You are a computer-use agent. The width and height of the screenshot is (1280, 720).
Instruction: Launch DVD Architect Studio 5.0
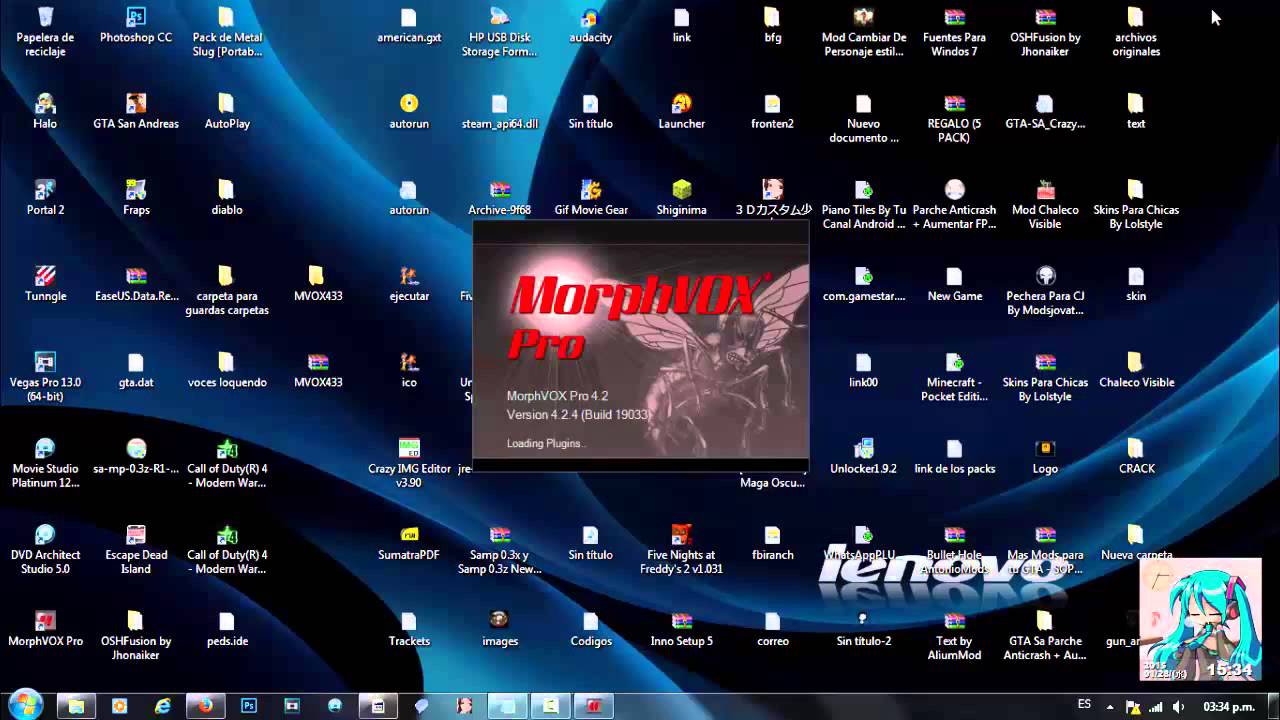(45, 548)
